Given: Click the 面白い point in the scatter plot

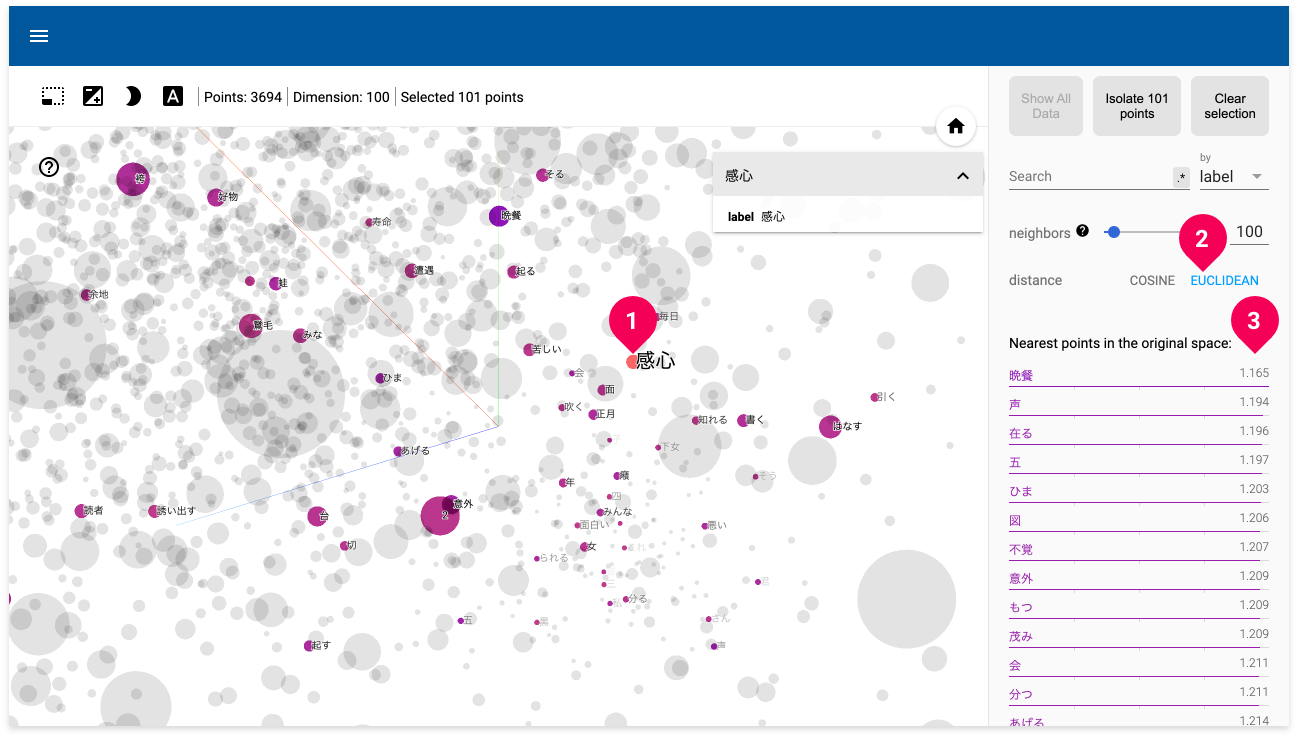Looking at the screenshot, I should [578, 525].
